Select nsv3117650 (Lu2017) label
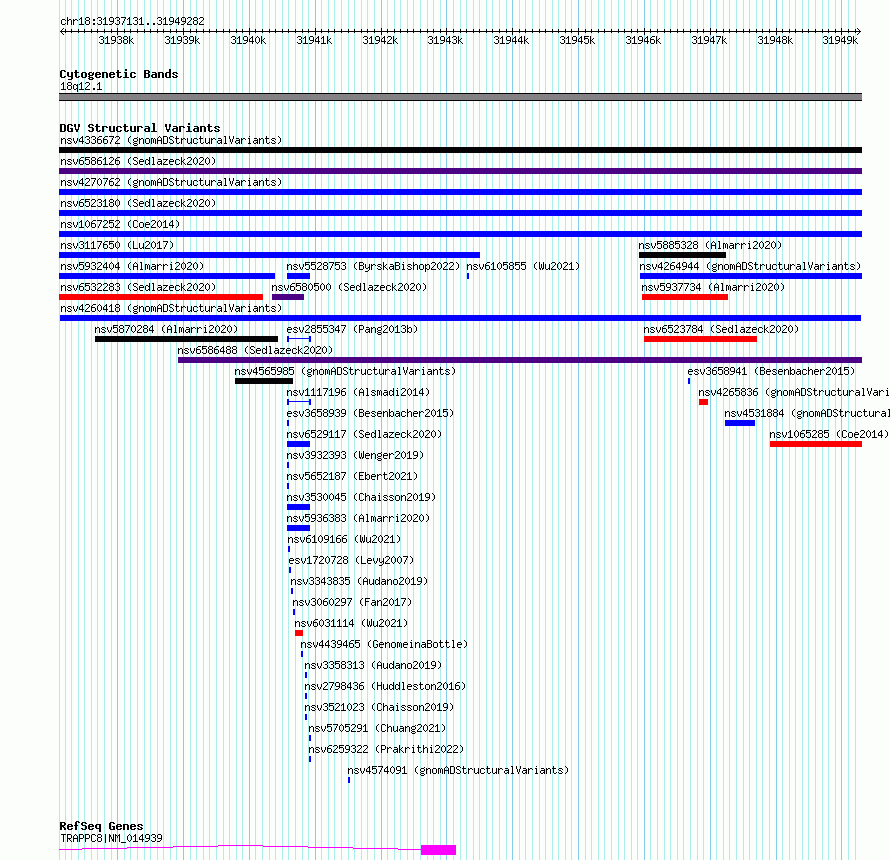Screen dimensions: 890x860 [117, 245]
